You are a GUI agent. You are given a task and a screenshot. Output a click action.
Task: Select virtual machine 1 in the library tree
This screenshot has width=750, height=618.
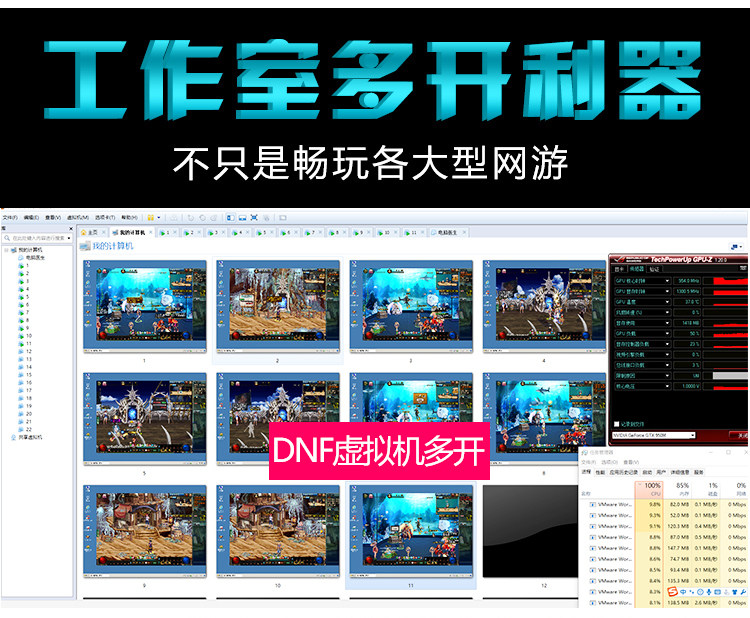(x=23, y=265)
